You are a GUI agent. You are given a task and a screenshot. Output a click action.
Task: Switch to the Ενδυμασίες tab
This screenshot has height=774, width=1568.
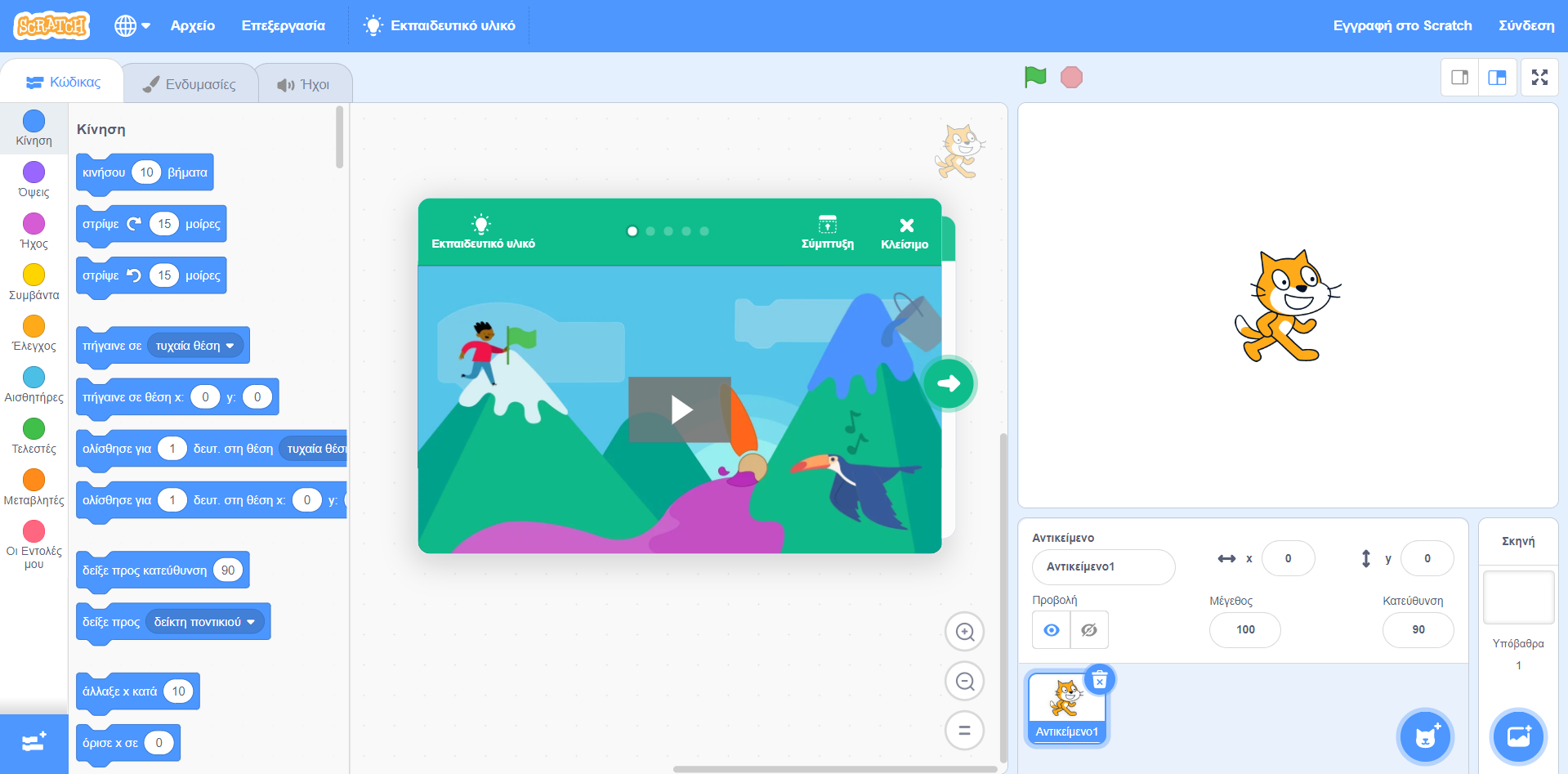[190, 84]
